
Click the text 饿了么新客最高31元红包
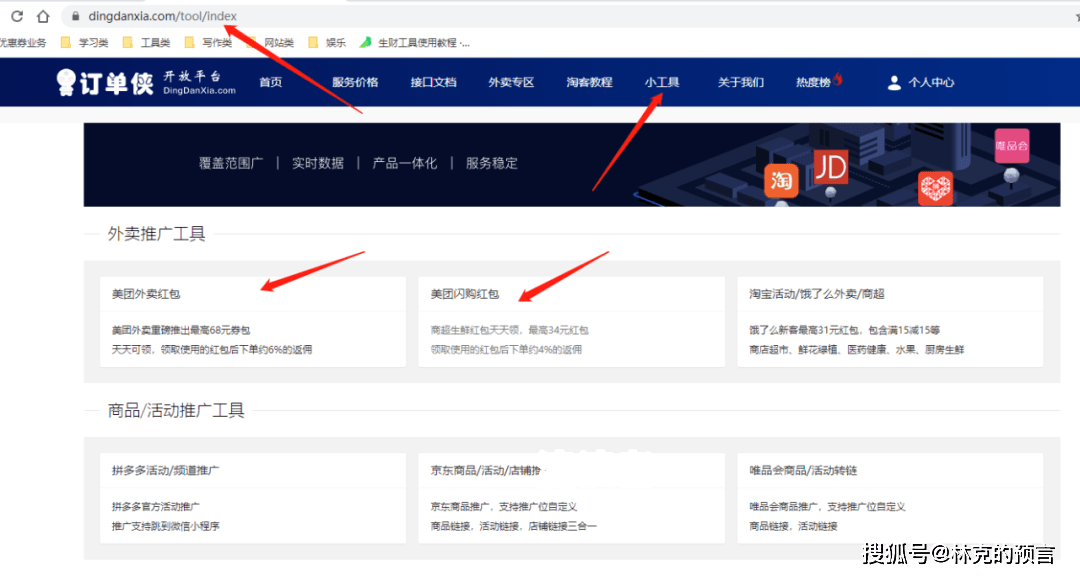(x=804, y=330)
